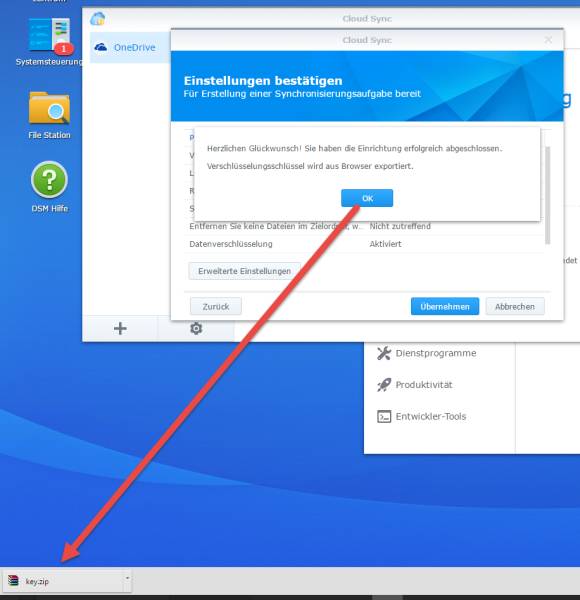580x600 pixels.
Task: Select the OneDrive cloud icon in sidebar
Action: 101,47
